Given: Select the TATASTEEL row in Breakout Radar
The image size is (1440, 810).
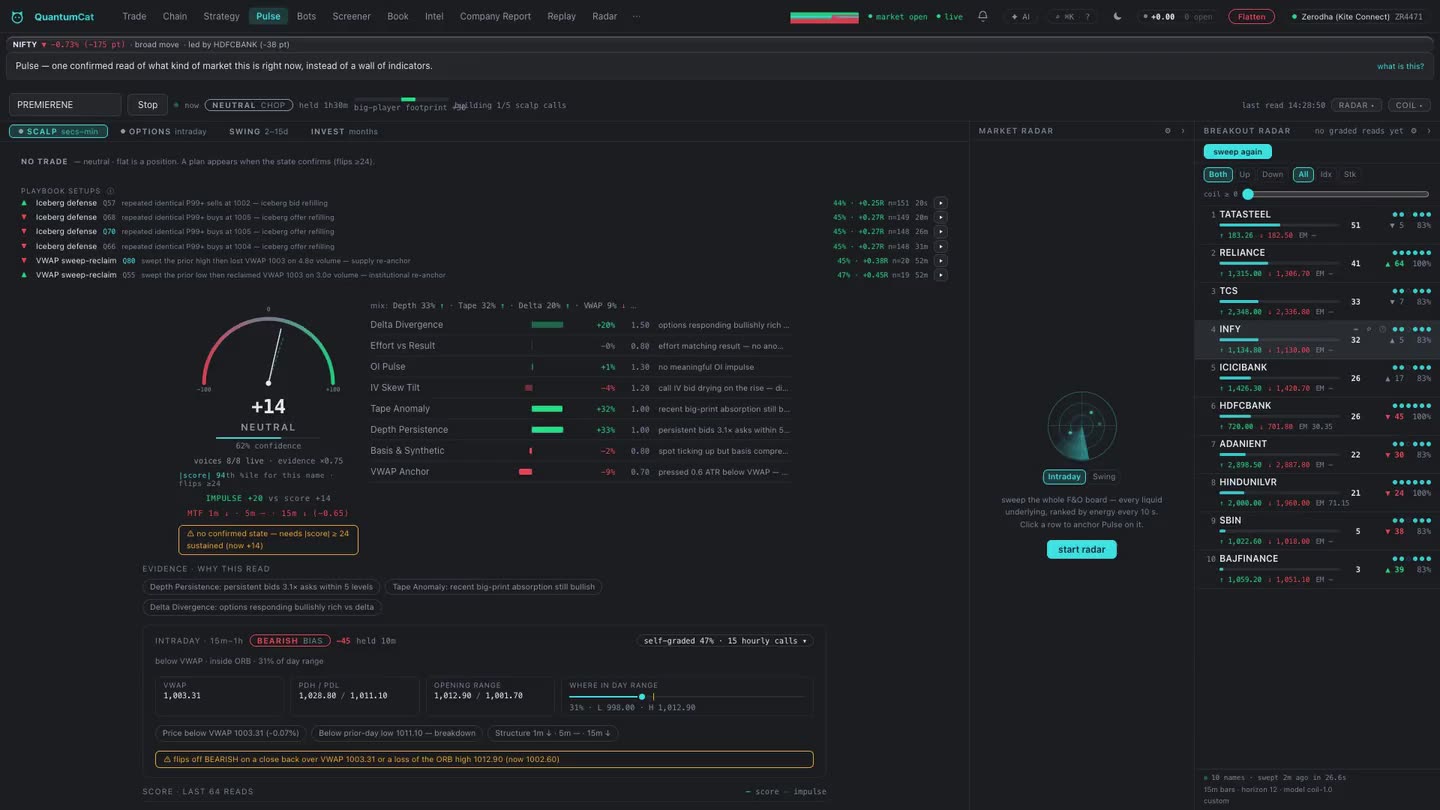Looking at the screenshot, I should pos(1317,225).
